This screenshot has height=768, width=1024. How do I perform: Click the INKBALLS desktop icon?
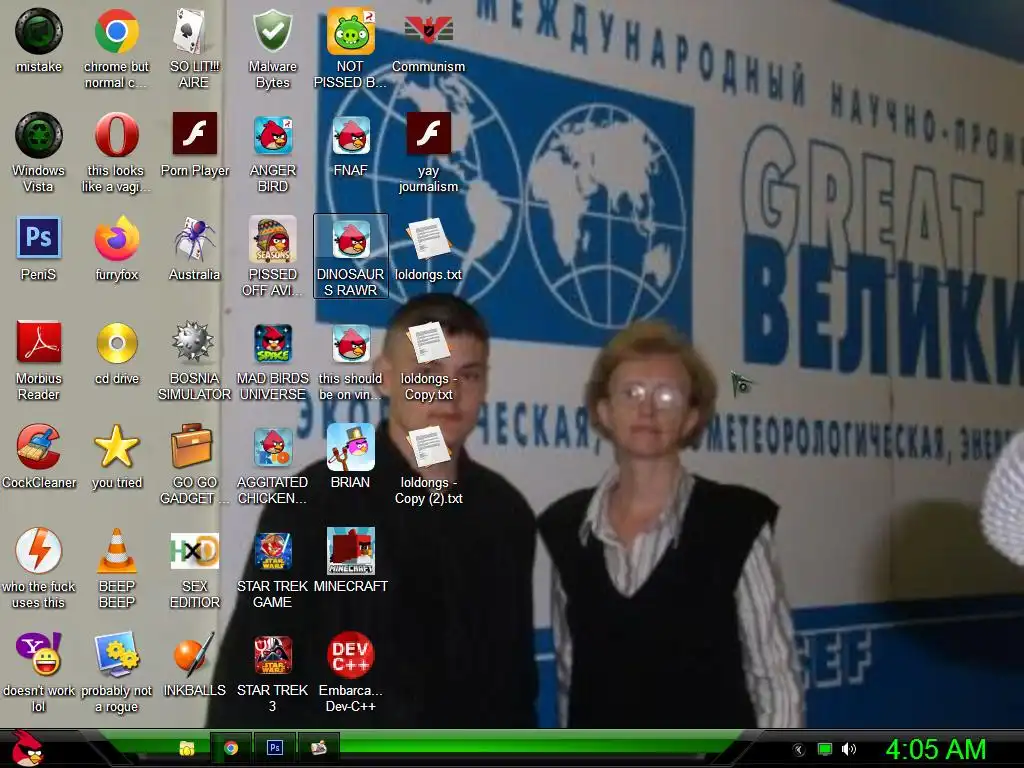[x=194, y=654]
